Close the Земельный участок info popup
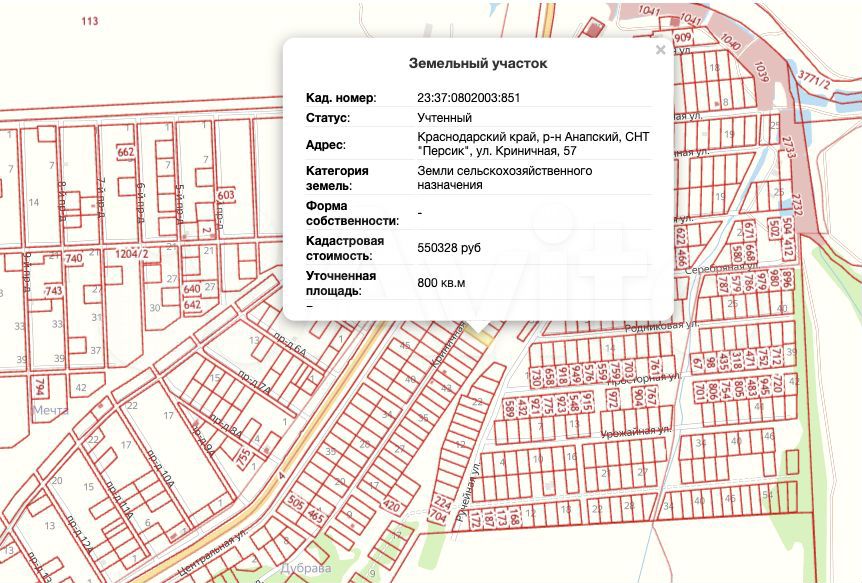The image size is (862, 583). (x=660, y=50)
